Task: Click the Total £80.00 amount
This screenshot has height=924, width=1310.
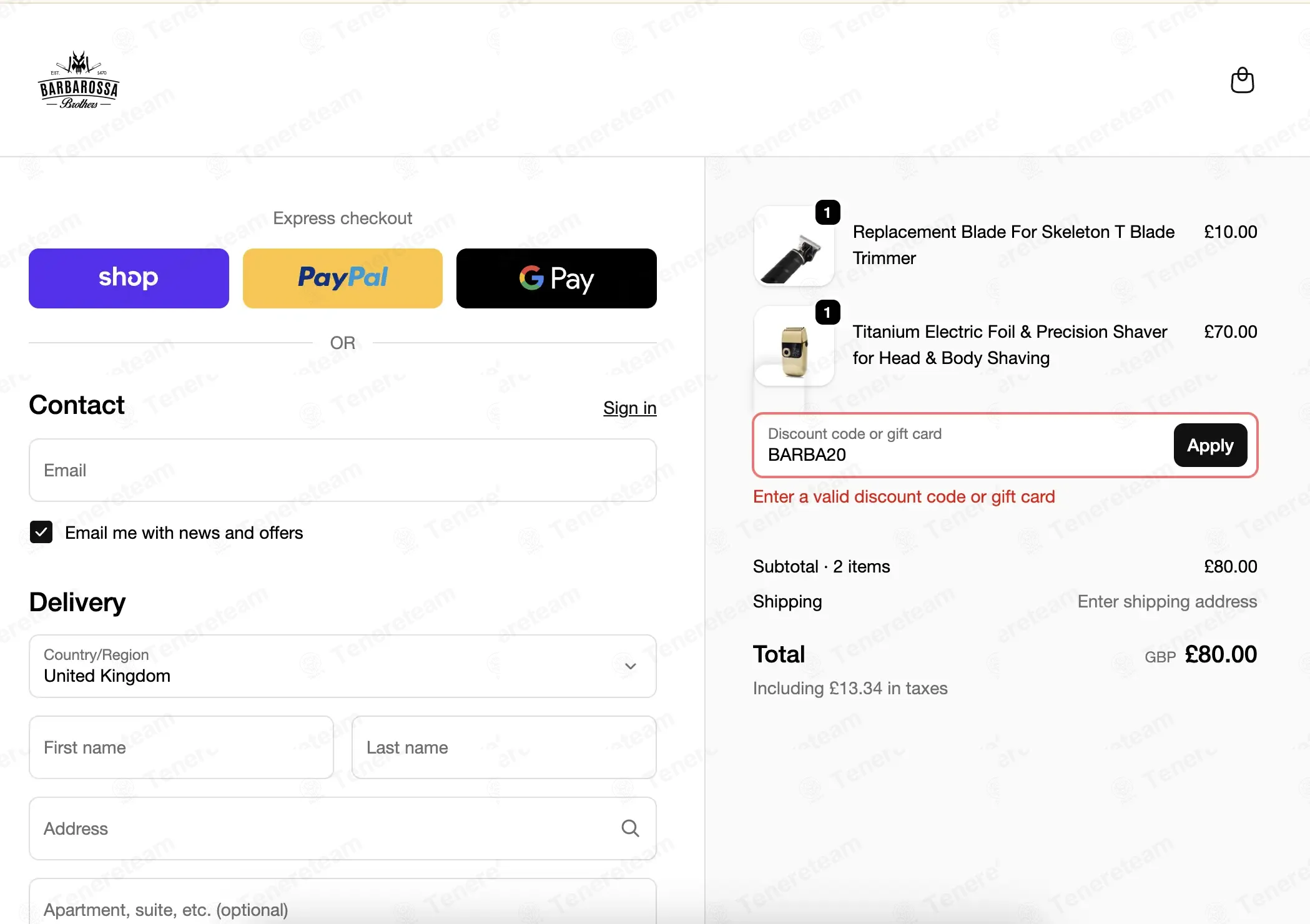Action: tap(1221, 655)
